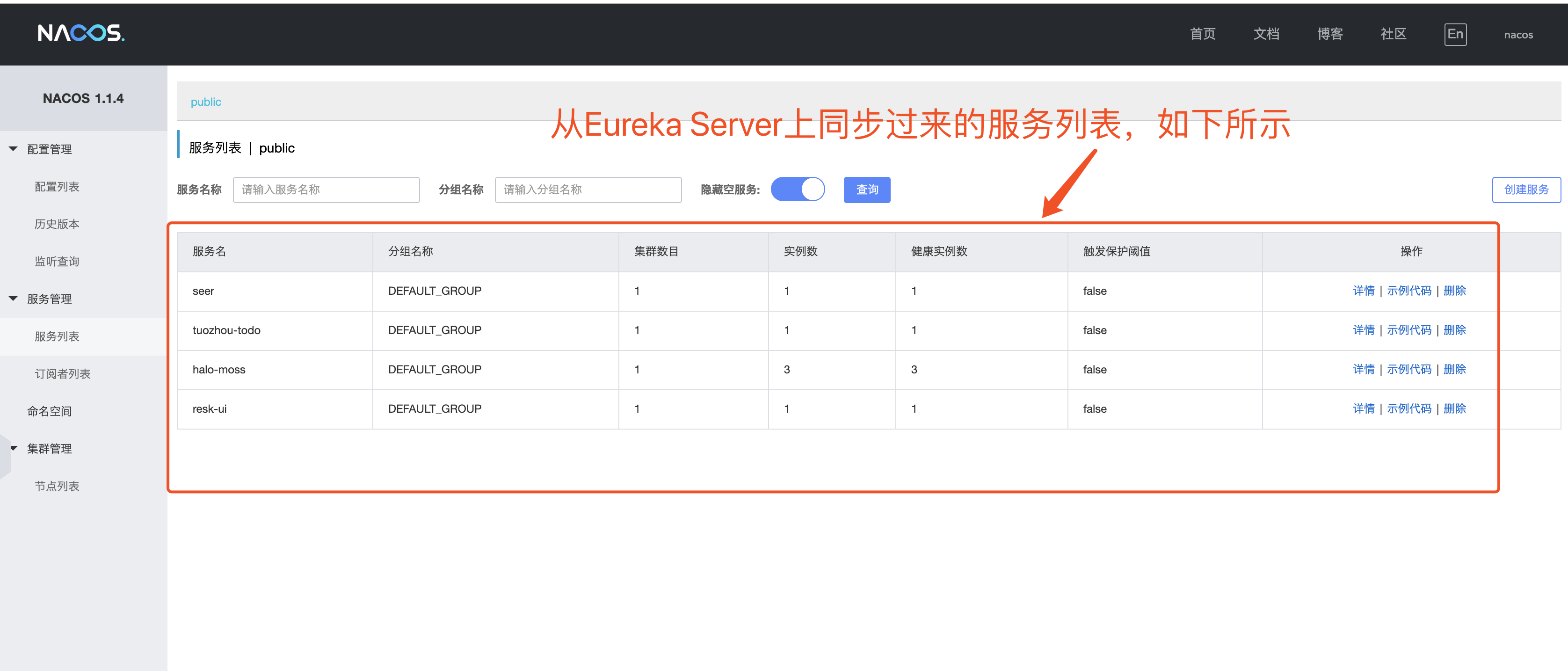Select 命名空间 in the sidebar

tap(49, 411)
